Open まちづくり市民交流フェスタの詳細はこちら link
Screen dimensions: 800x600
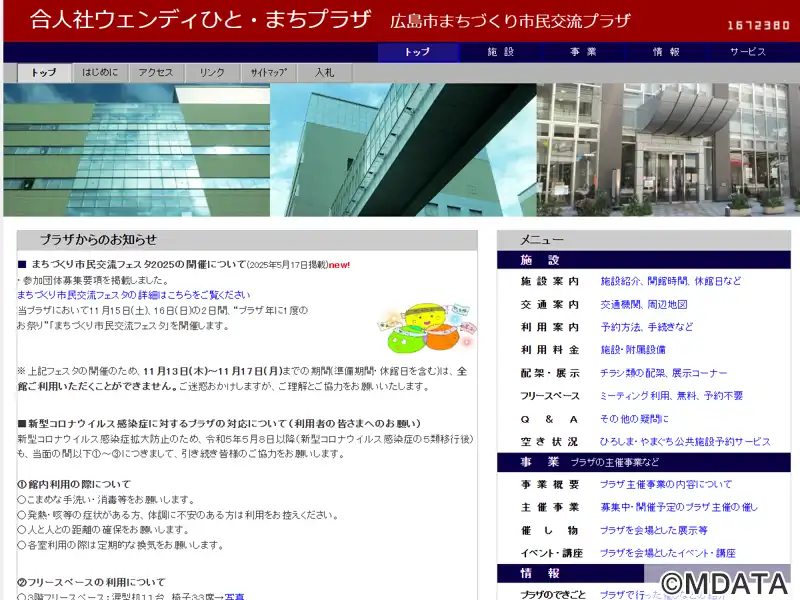tap(134, 295)
